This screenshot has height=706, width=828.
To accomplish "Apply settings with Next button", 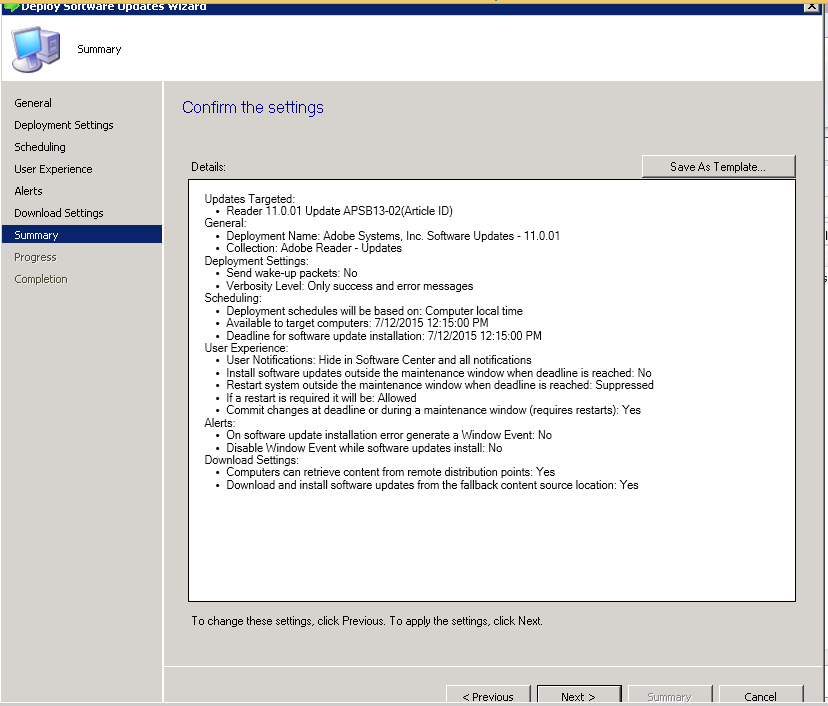I will [579, 696].
